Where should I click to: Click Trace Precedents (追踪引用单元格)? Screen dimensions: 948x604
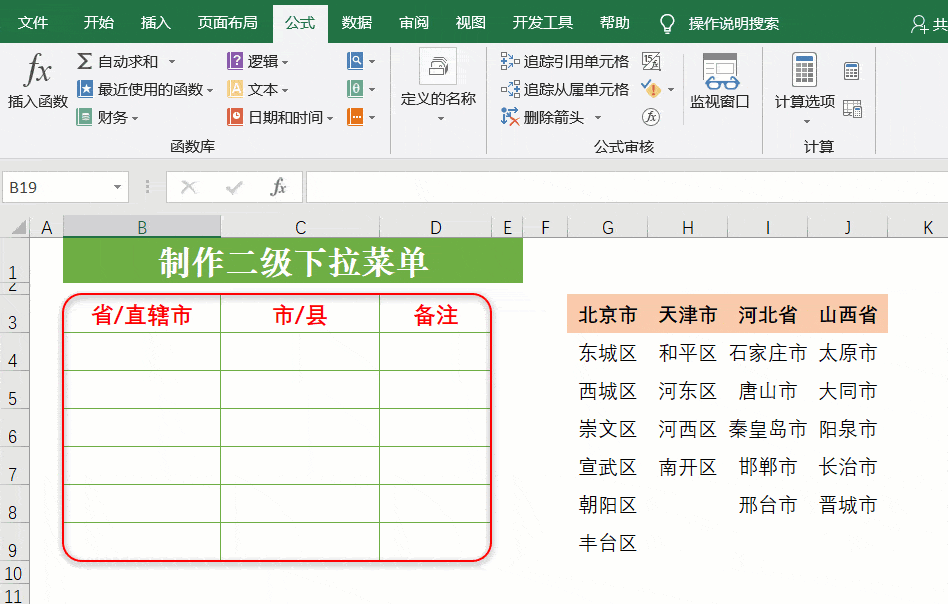566,62
